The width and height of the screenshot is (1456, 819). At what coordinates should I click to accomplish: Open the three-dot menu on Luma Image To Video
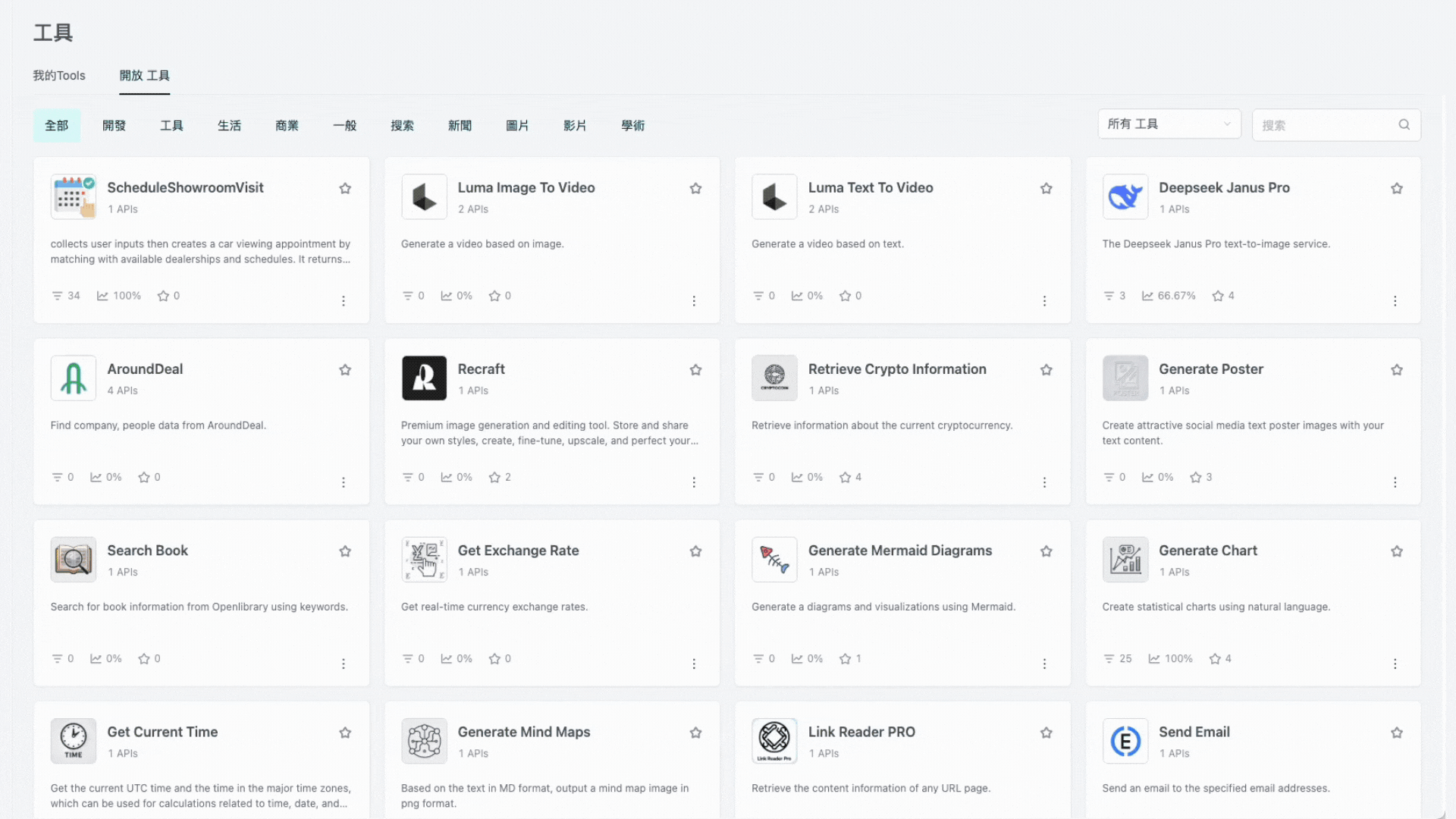coord(694,301)
